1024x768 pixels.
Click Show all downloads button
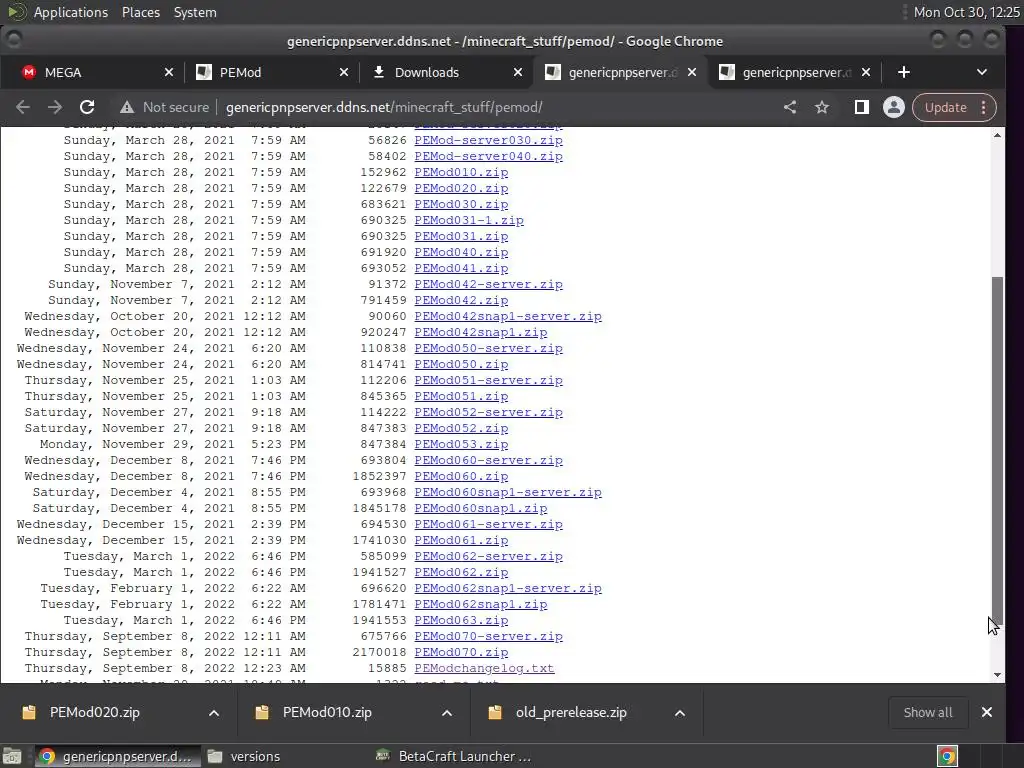coord(927,712)
